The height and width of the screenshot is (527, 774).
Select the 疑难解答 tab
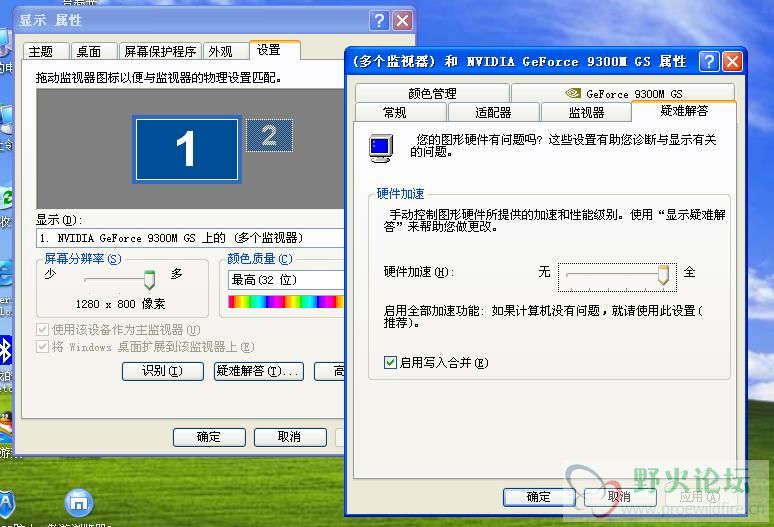point(684,111)
